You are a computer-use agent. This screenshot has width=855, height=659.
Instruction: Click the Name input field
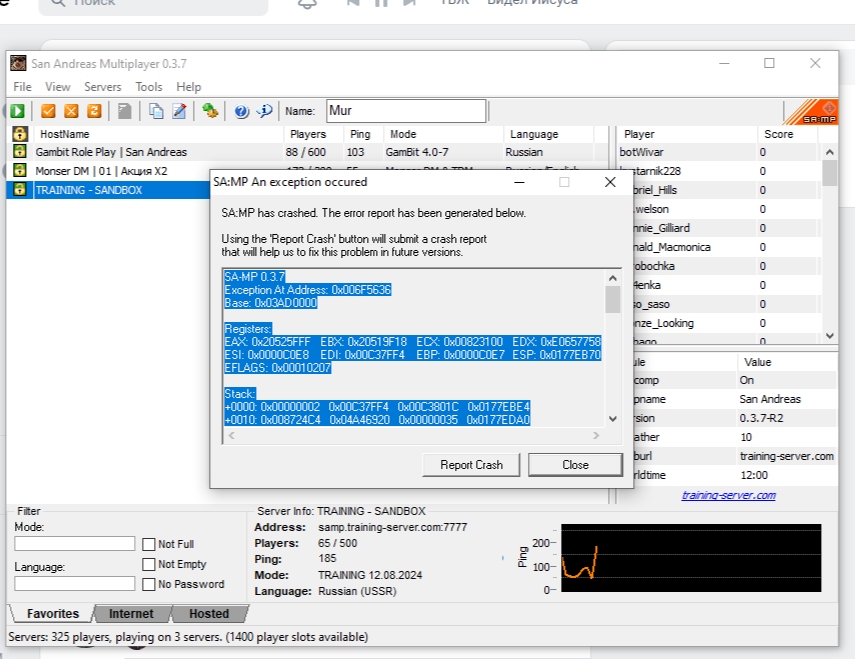pyautogui.click(x=405, y=111)
